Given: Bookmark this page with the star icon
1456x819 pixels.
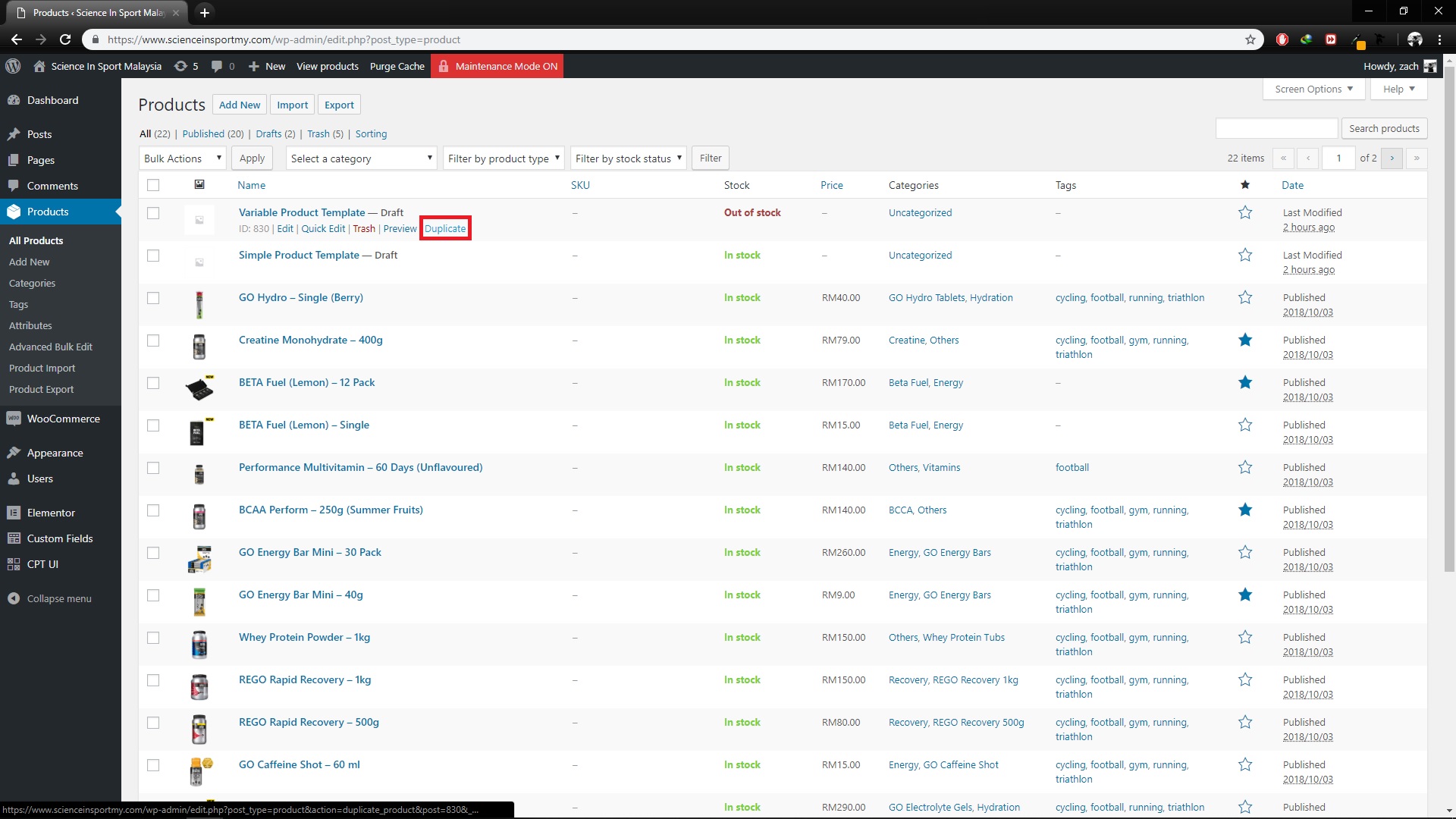Looking at the screenshot, I should tap(1250, 39).
